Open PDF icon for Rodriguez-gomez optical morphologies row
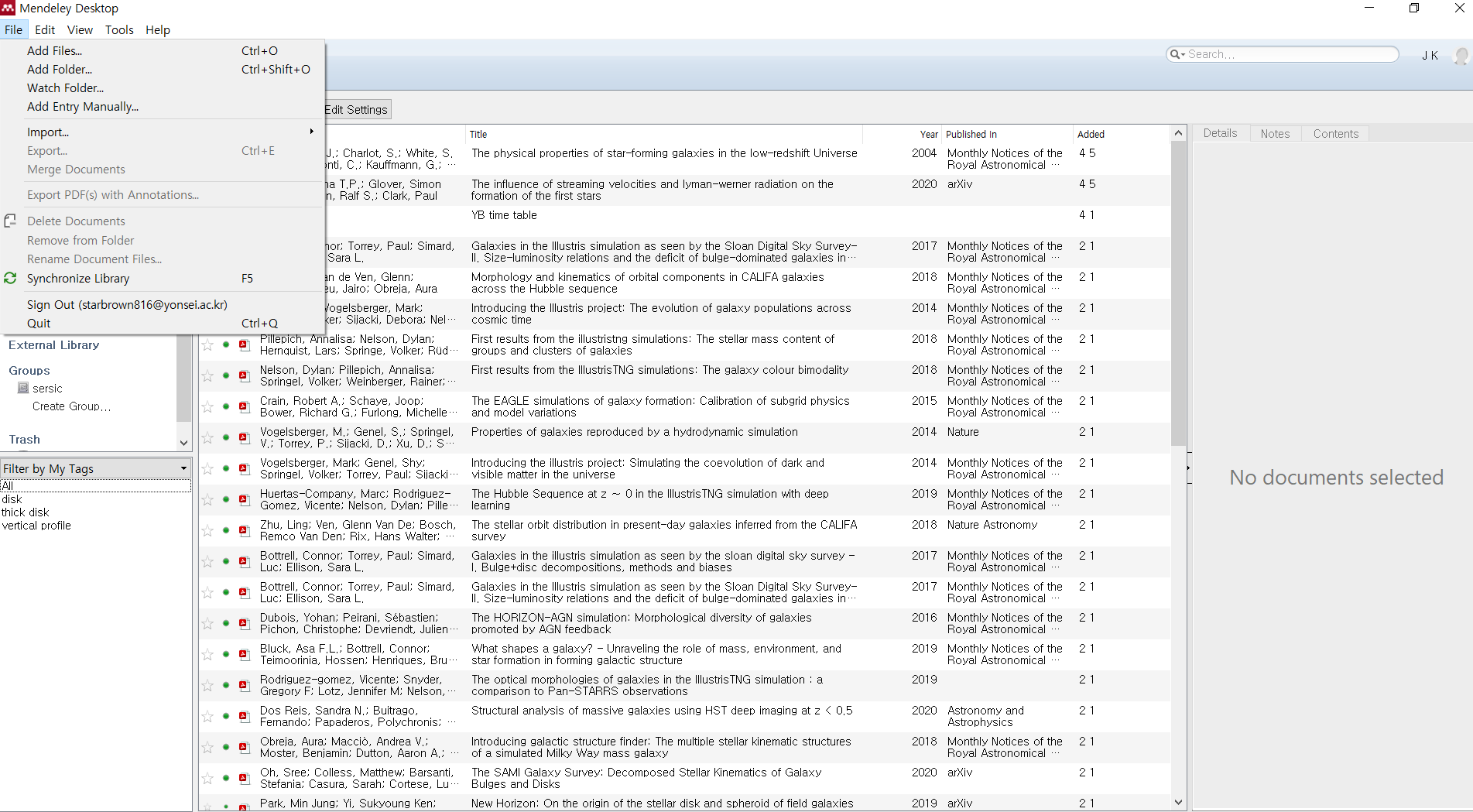Screen dimensions: 1473x812 coord(244,685)
